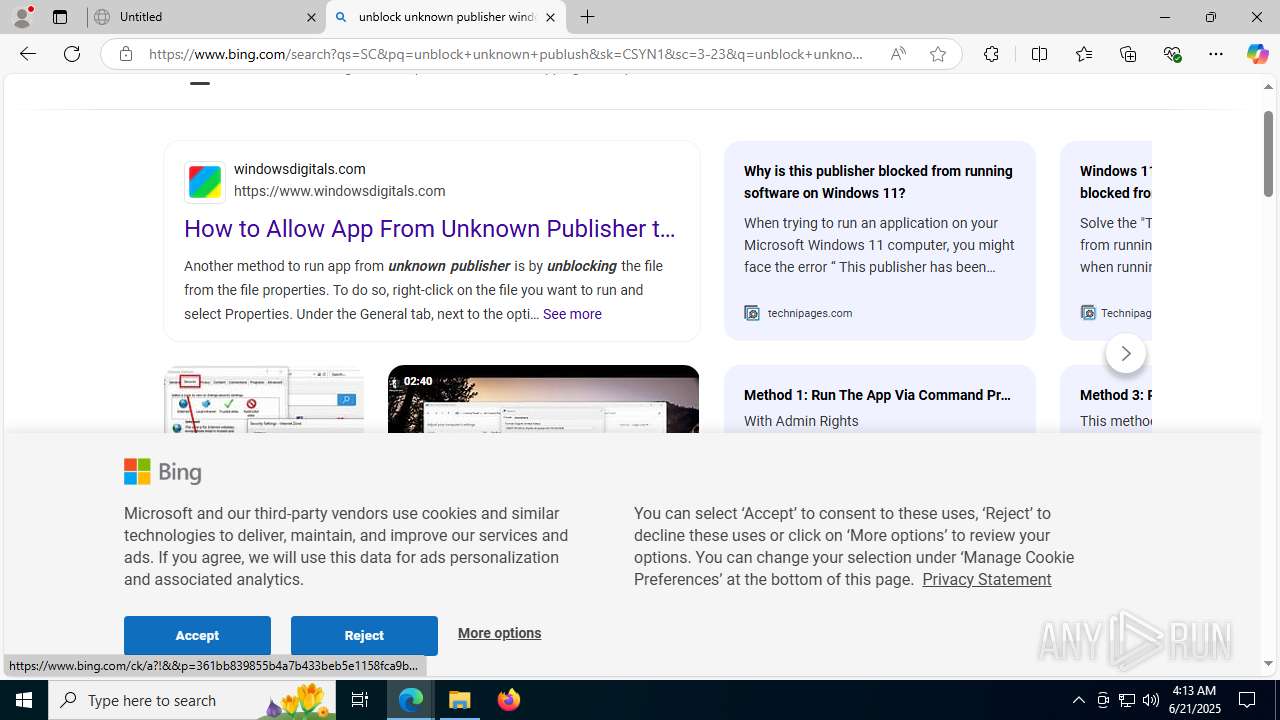The image size is (1280, 720).
Task: Reject Bing cookies
Action: (x=364, y=635)
